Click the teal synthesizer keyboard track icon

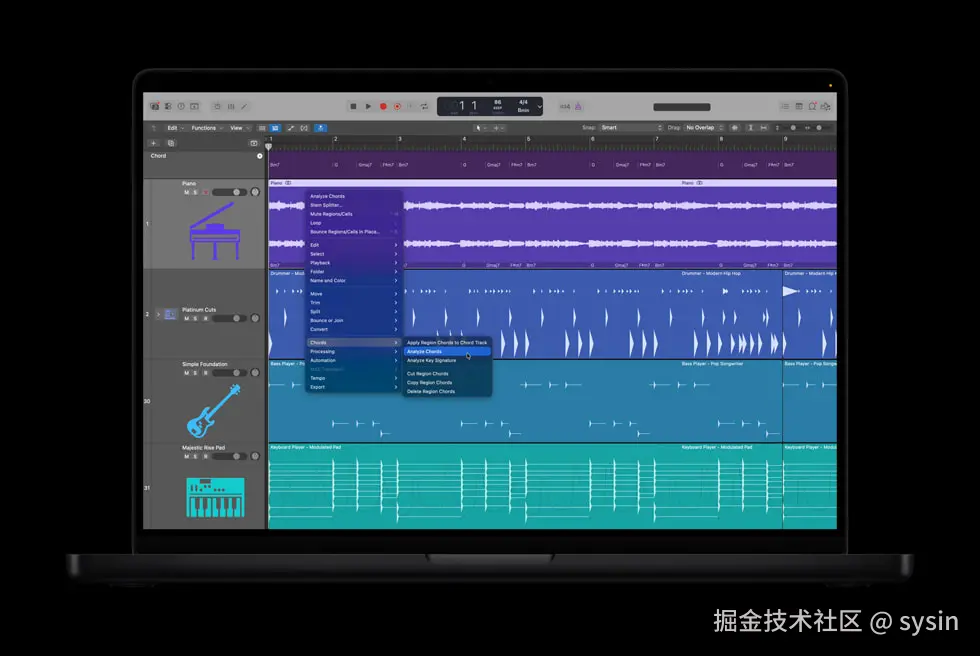pos(216,497)
